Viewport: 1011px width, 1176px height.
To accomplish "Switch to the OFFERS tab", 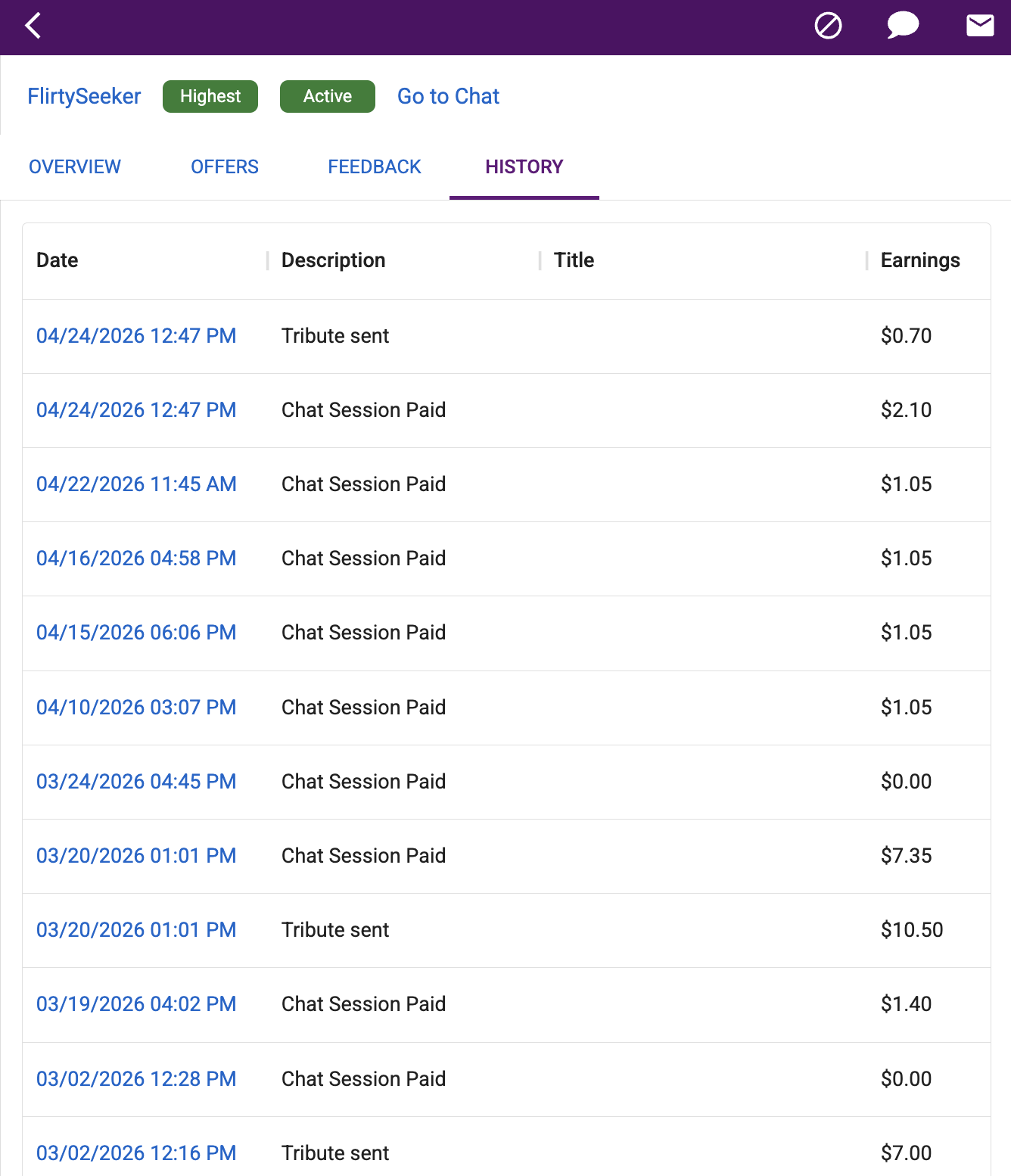I will (225, 166).
